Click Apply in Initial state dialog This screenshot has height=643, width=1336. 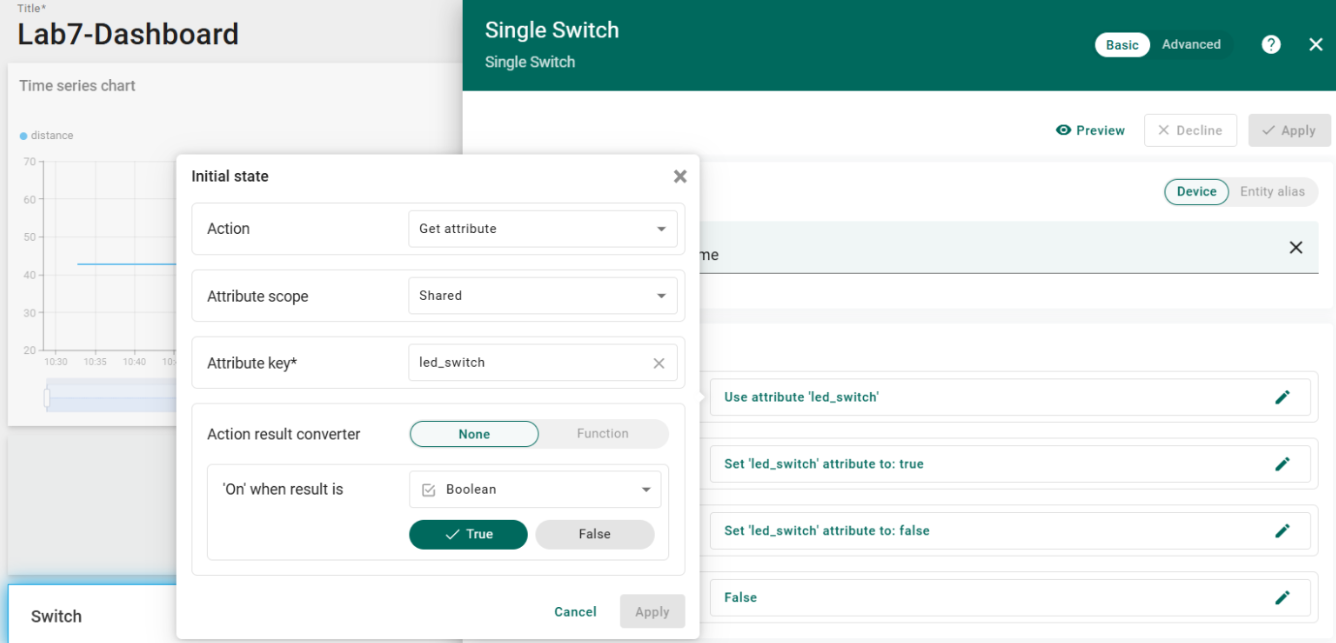pos(652,612)
